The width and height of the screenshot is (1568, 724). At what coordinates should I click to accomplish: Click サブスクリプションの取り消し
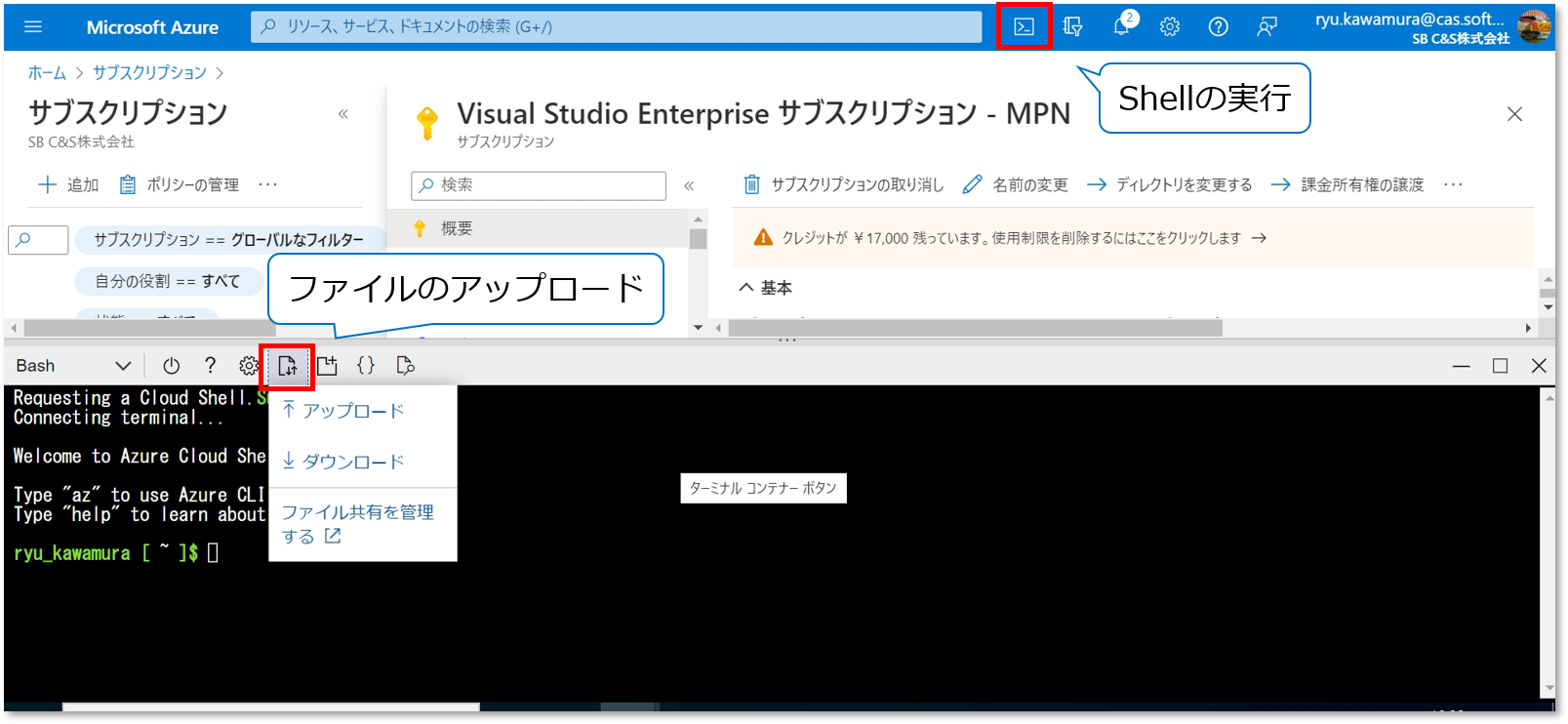pyautogui.click(x=845, y=184)
